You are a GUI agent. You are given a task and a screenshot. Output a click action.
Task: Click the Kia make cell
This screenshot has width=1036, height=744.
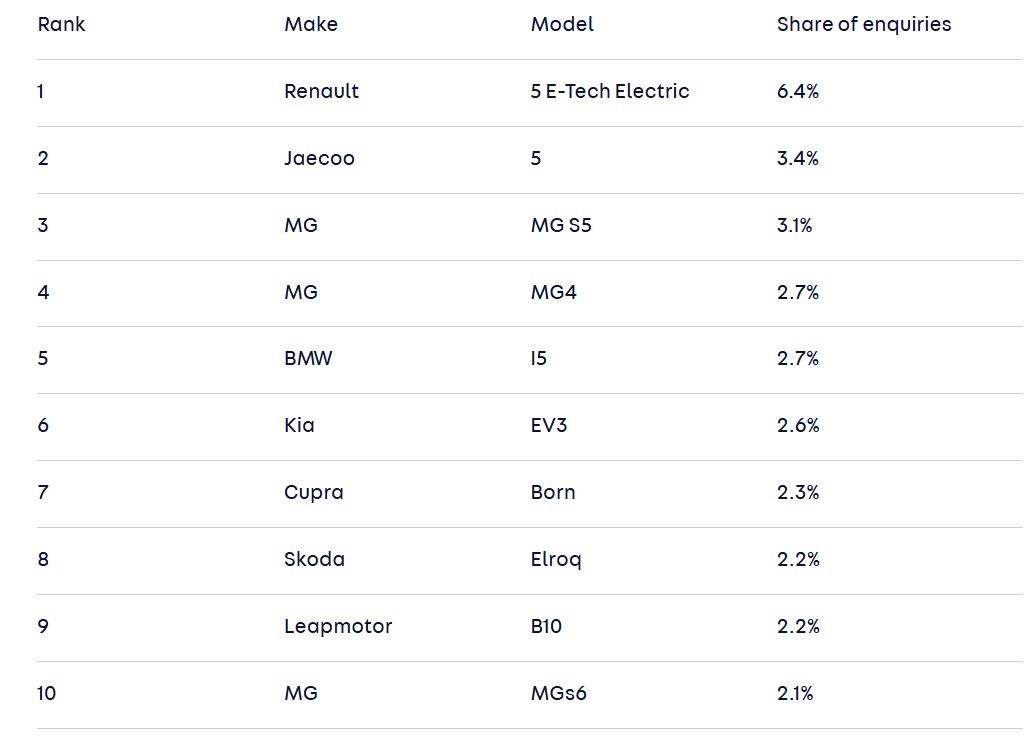(299, 425)
